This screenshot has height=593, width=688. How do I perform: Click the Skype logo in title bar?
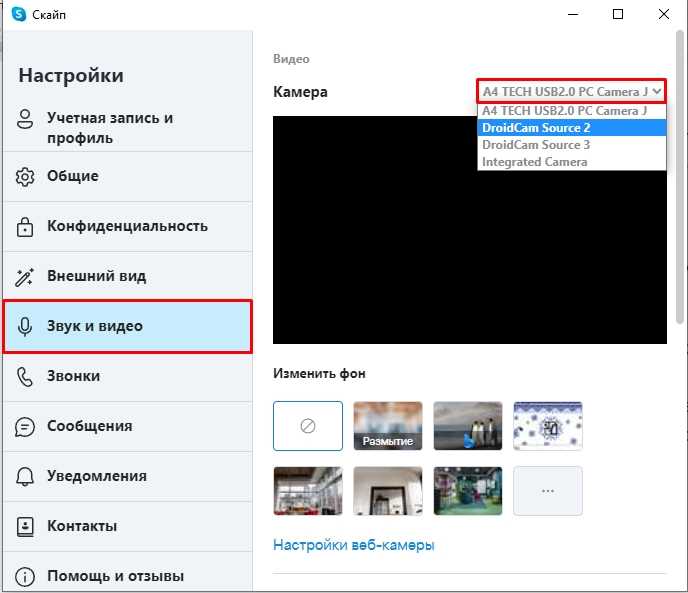coord(19,14)
